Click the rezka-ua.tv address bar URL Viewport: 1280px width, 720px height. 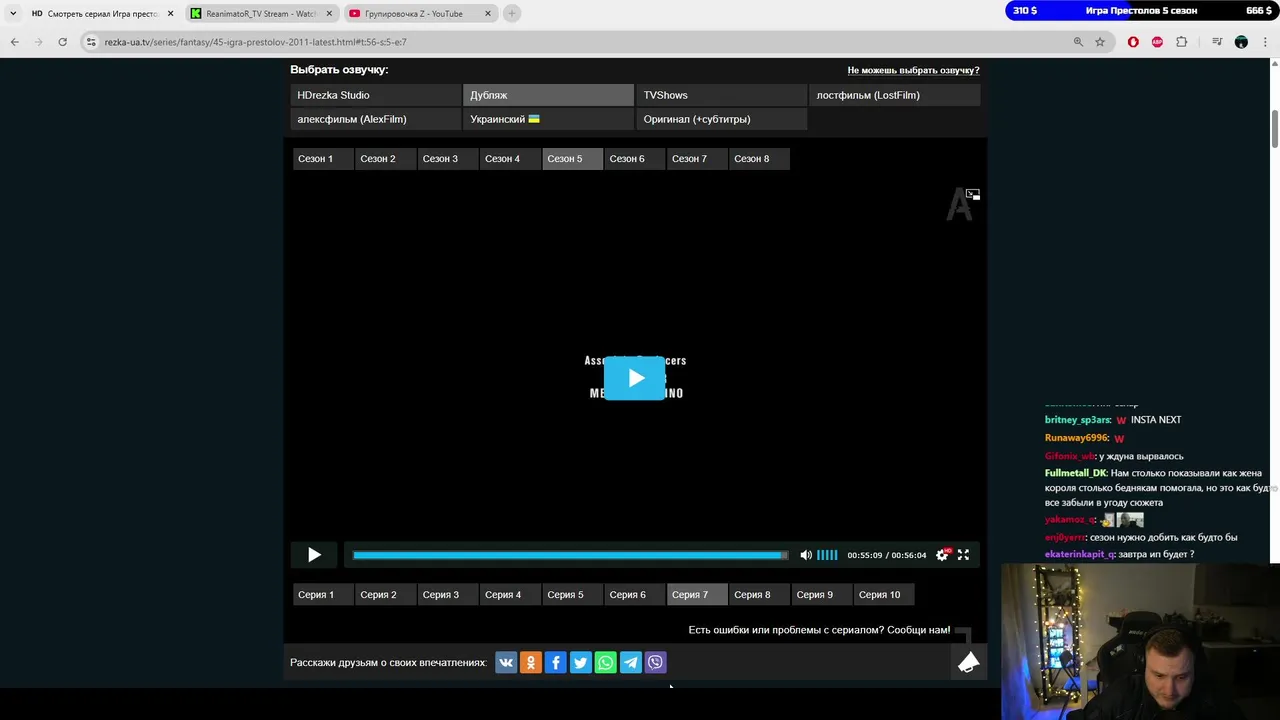point(255,42)
